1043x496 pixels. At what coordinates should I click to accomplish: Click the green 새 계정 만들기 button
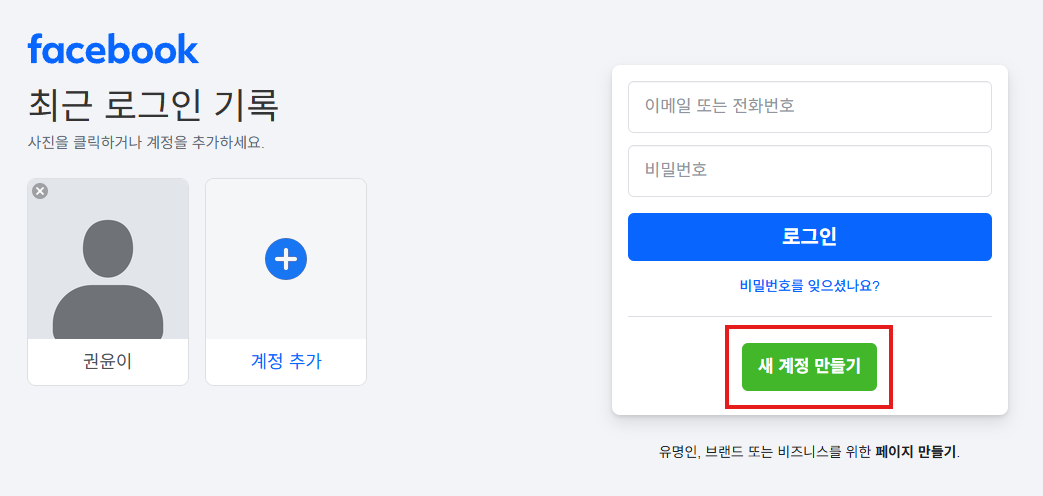coord(810,367)
